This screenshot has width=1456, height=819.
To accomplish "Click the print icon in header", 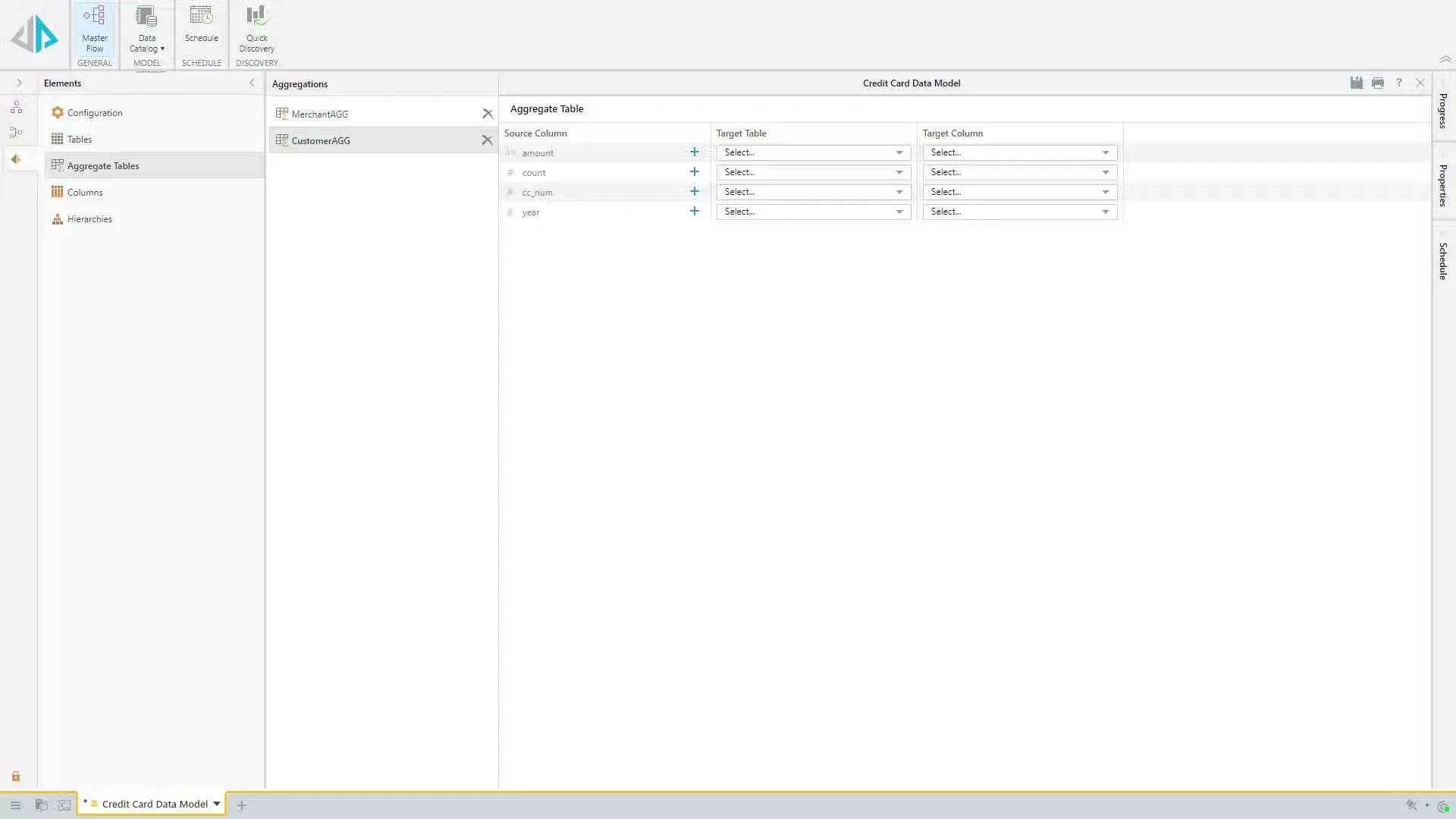I will [x=1377, y=83].
